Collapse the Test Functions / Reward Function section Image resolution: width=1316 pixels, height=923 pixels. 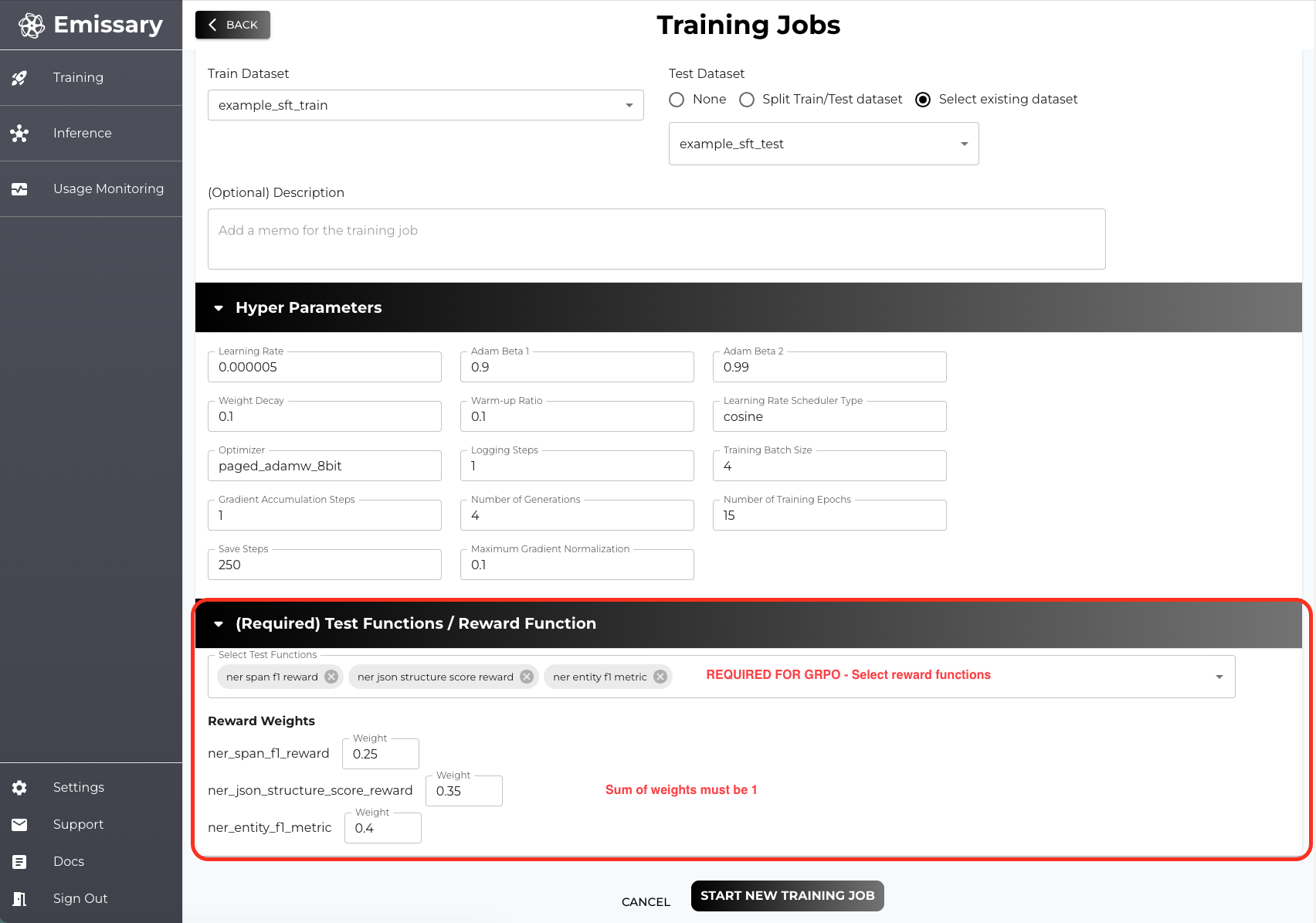[x=219, y=624]
